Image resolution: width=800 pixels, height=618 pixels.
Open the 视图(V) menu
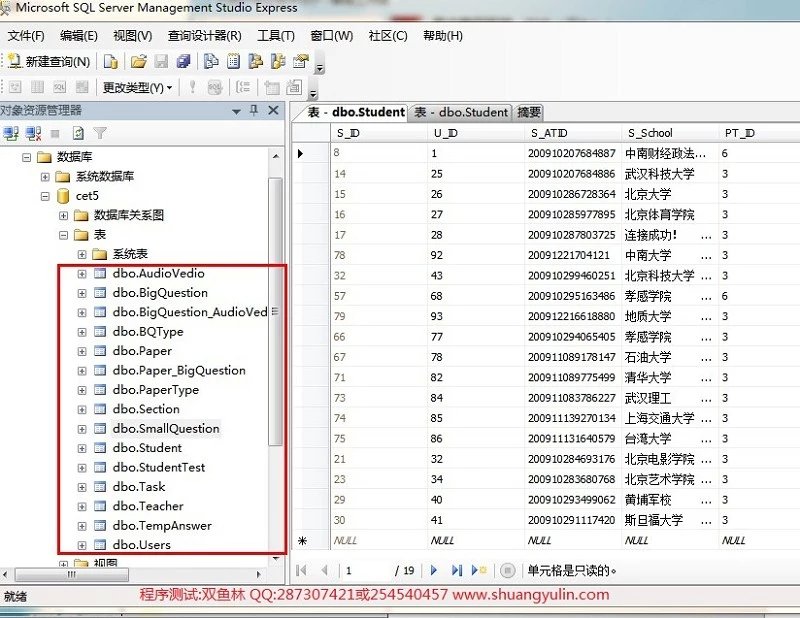pyautogui.click(x=133, y=36)
